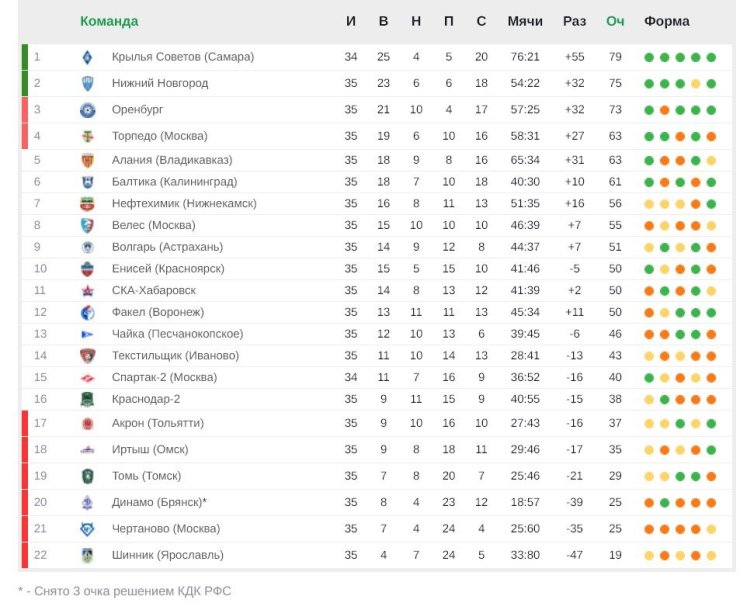The width and height of the screenshot is (740, 603).
Task: Click the Чертаново (Москва) team icon
Action: pyautogui.click(x=87, y=529)
